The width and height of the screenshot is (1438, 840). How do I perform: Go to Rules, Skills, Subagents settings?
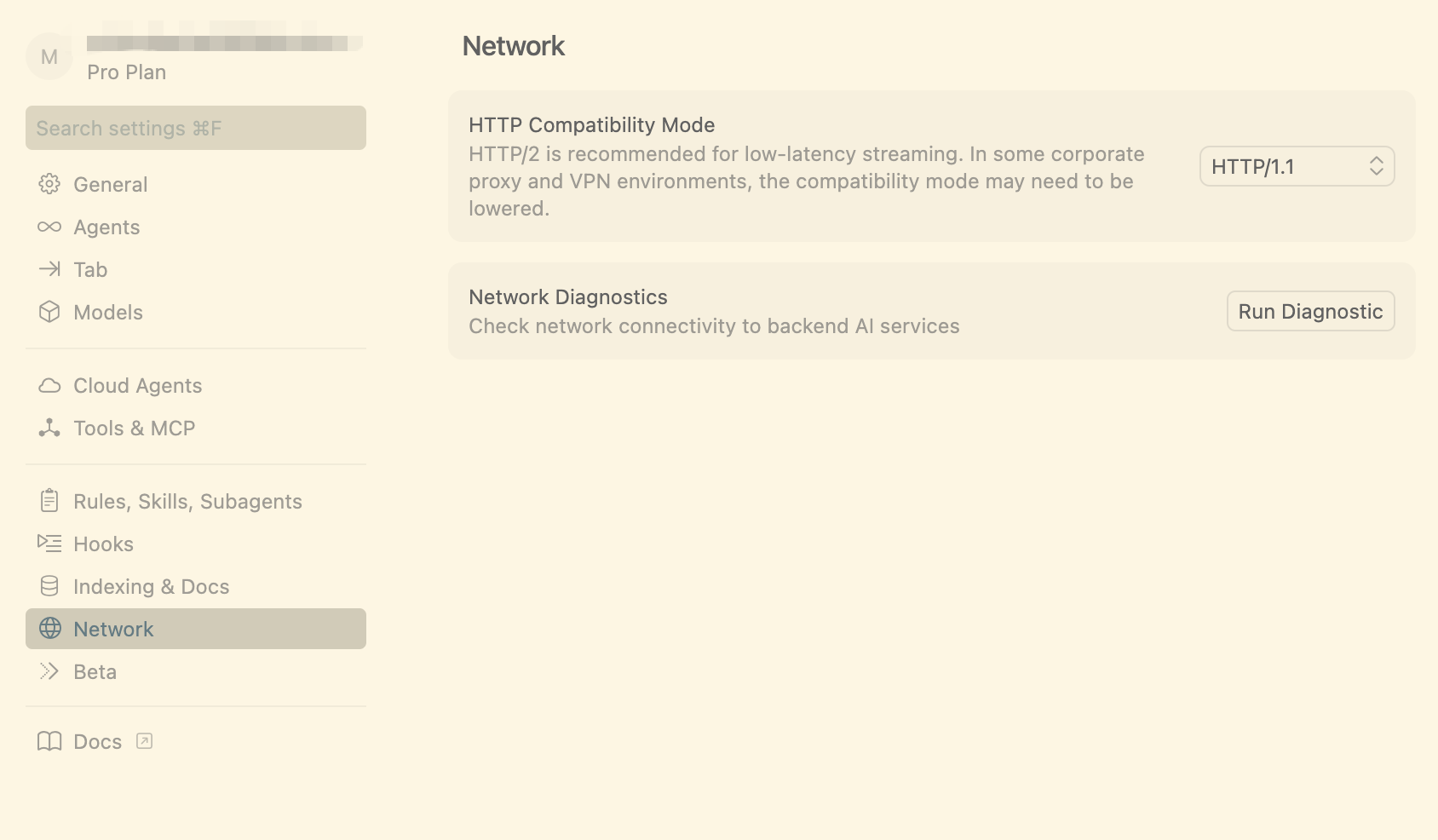(187, 502)
